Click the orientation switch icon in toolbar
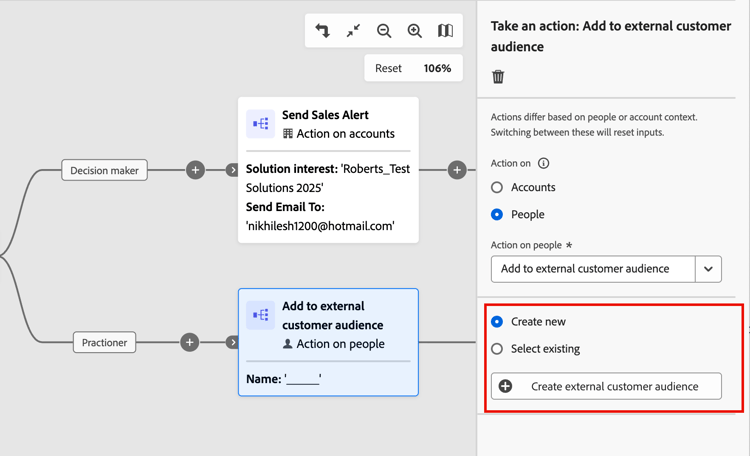 [x=323, y=31]
